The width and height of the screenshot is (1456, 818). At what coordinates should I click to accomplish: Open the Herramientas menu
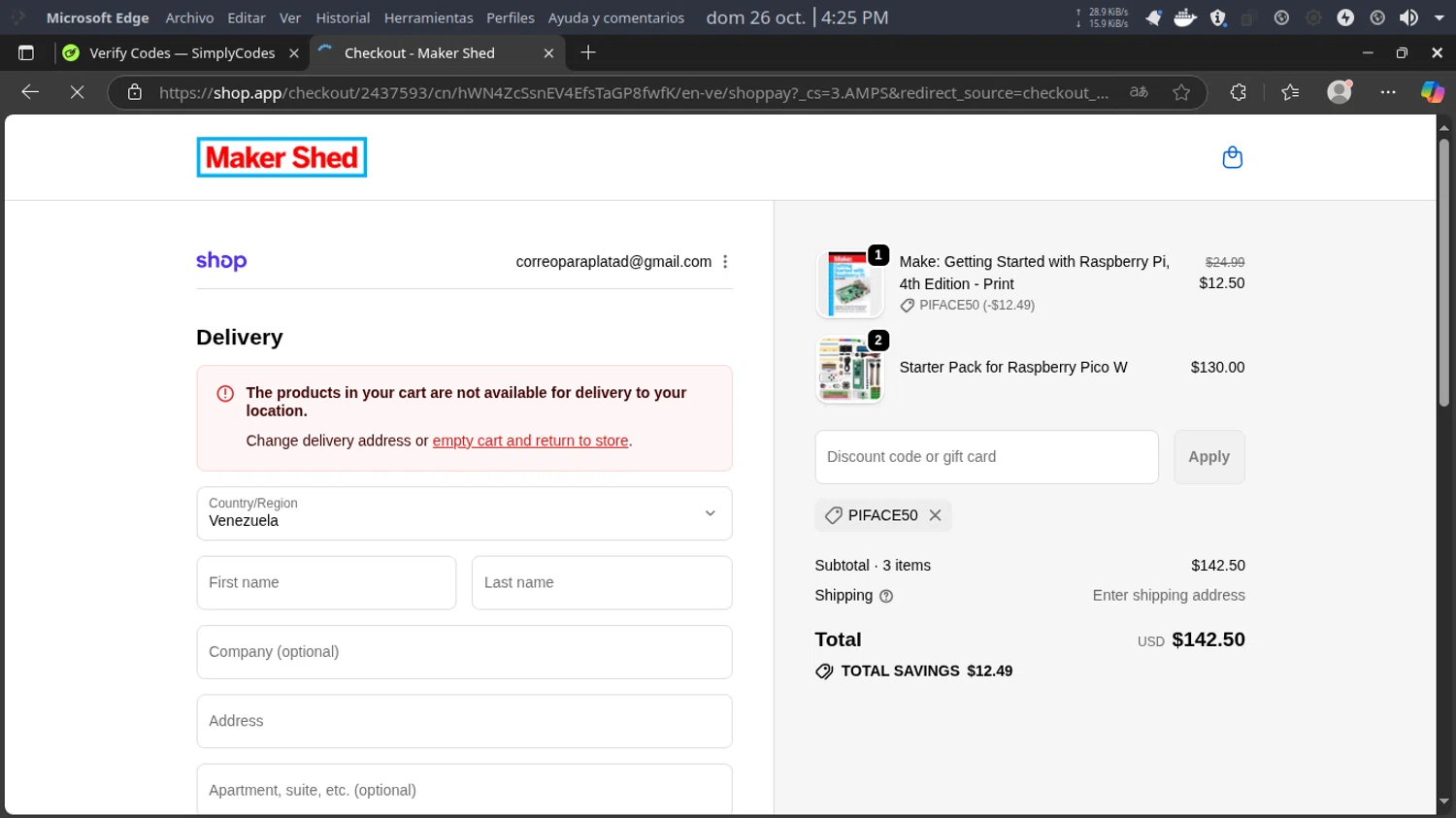(x=428, y=17)
